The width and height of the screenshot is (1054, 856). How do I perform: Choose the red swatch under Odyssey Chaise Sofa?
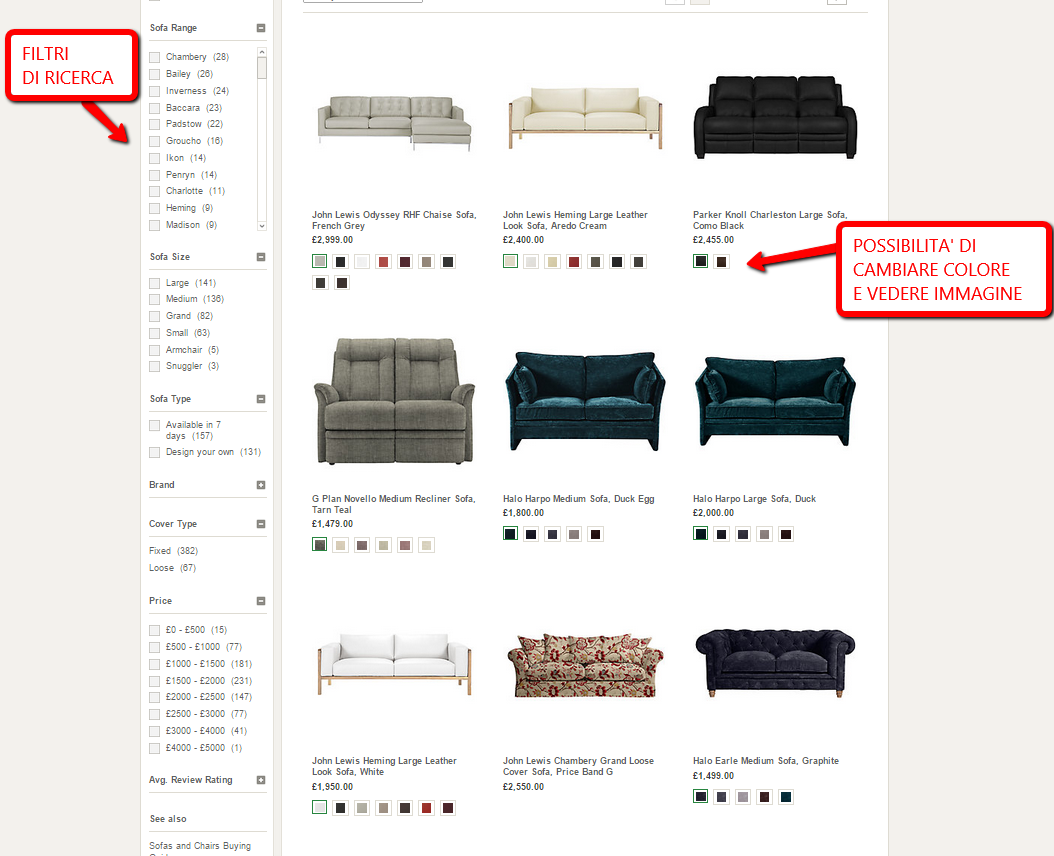(x=383, y=262)
